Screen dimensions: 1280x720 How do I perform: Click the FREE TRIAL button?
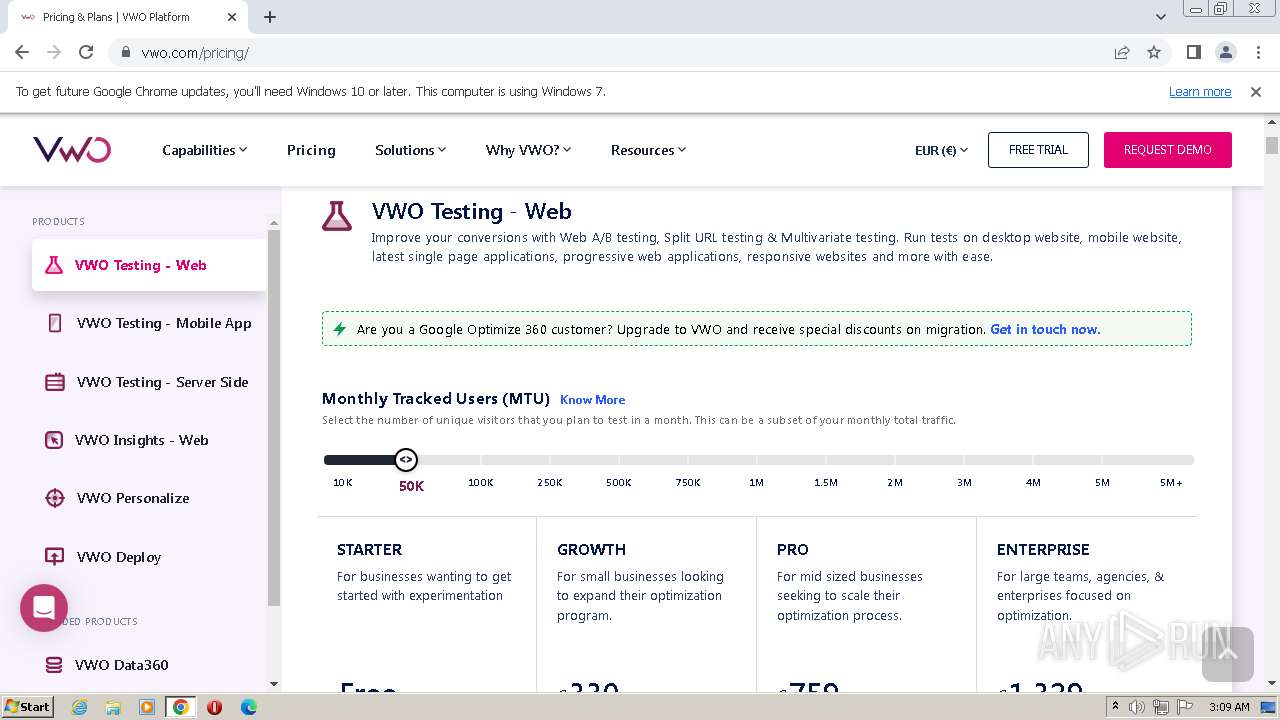(1038, 150)
